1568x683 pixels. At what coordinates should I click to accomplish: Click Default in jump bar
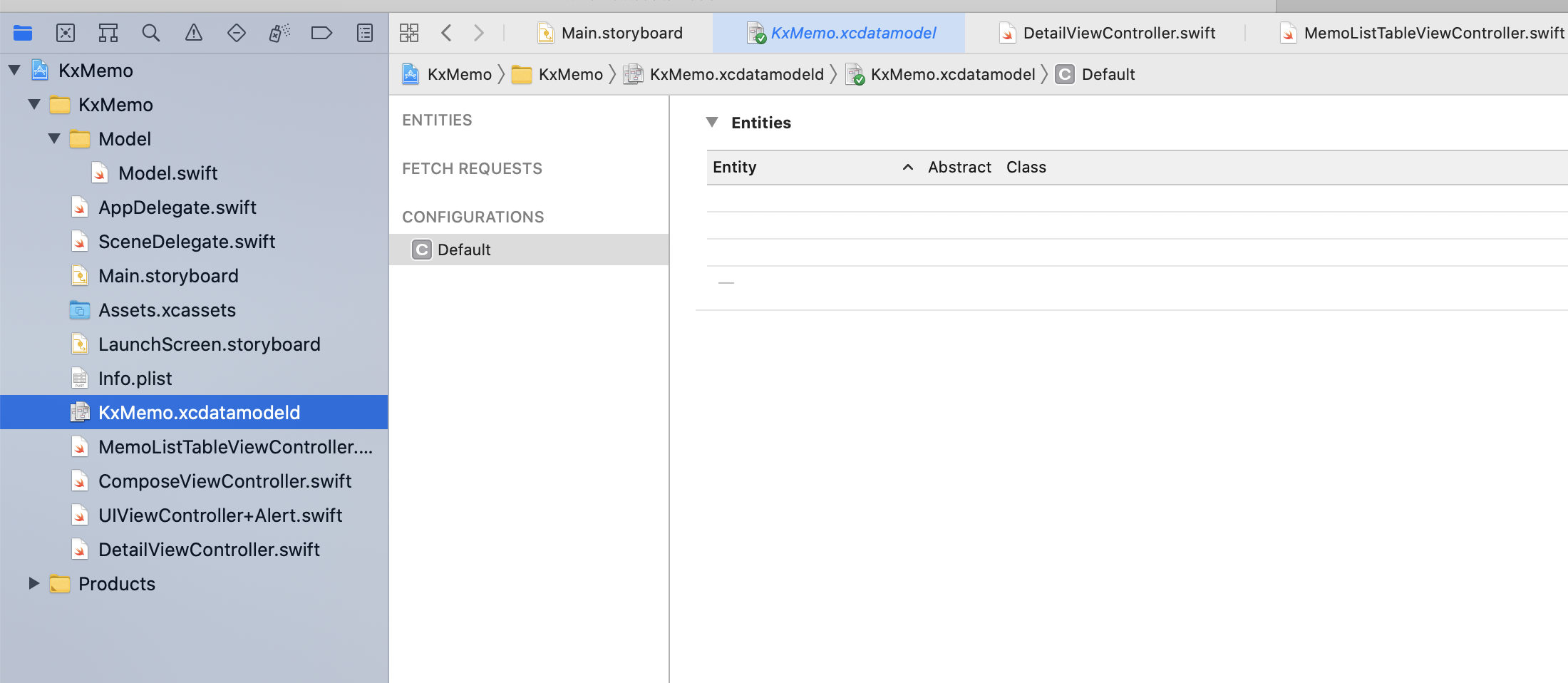click(1095, 74)
